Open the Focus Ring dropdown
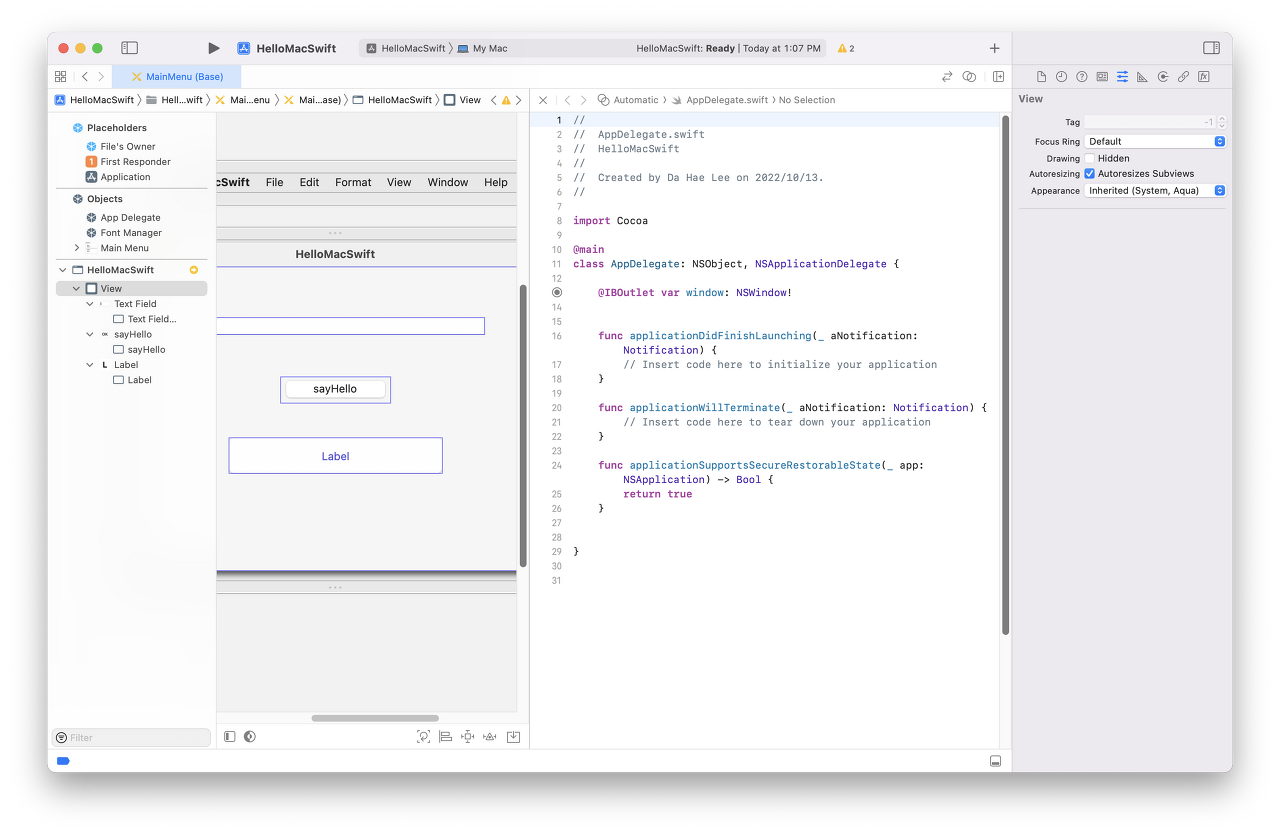Screen dimensions: 1280x835 pyautogui.click(x=1155, y=142)
